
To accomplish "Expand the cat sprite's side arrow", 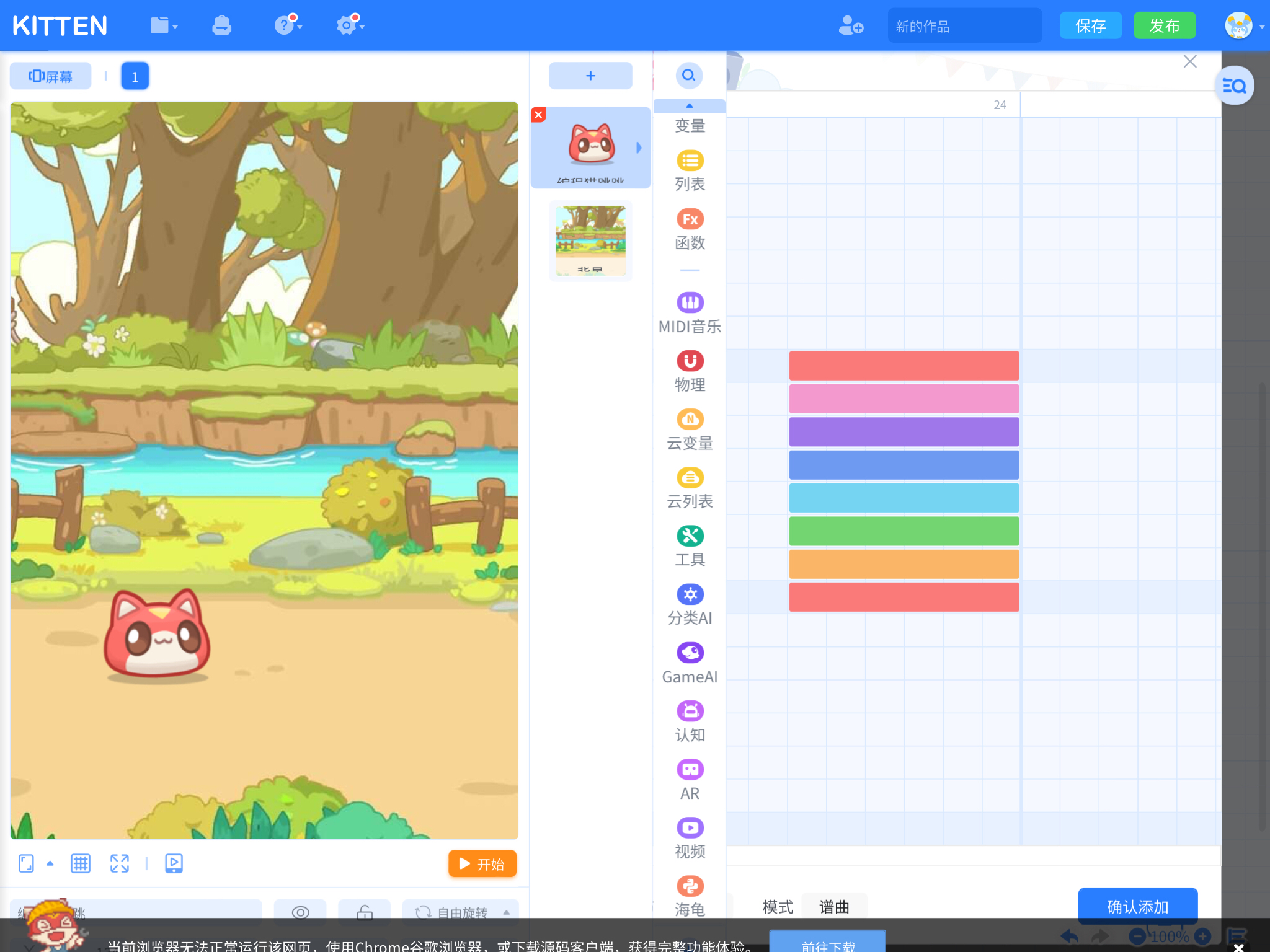I will [x=639, y=148].
